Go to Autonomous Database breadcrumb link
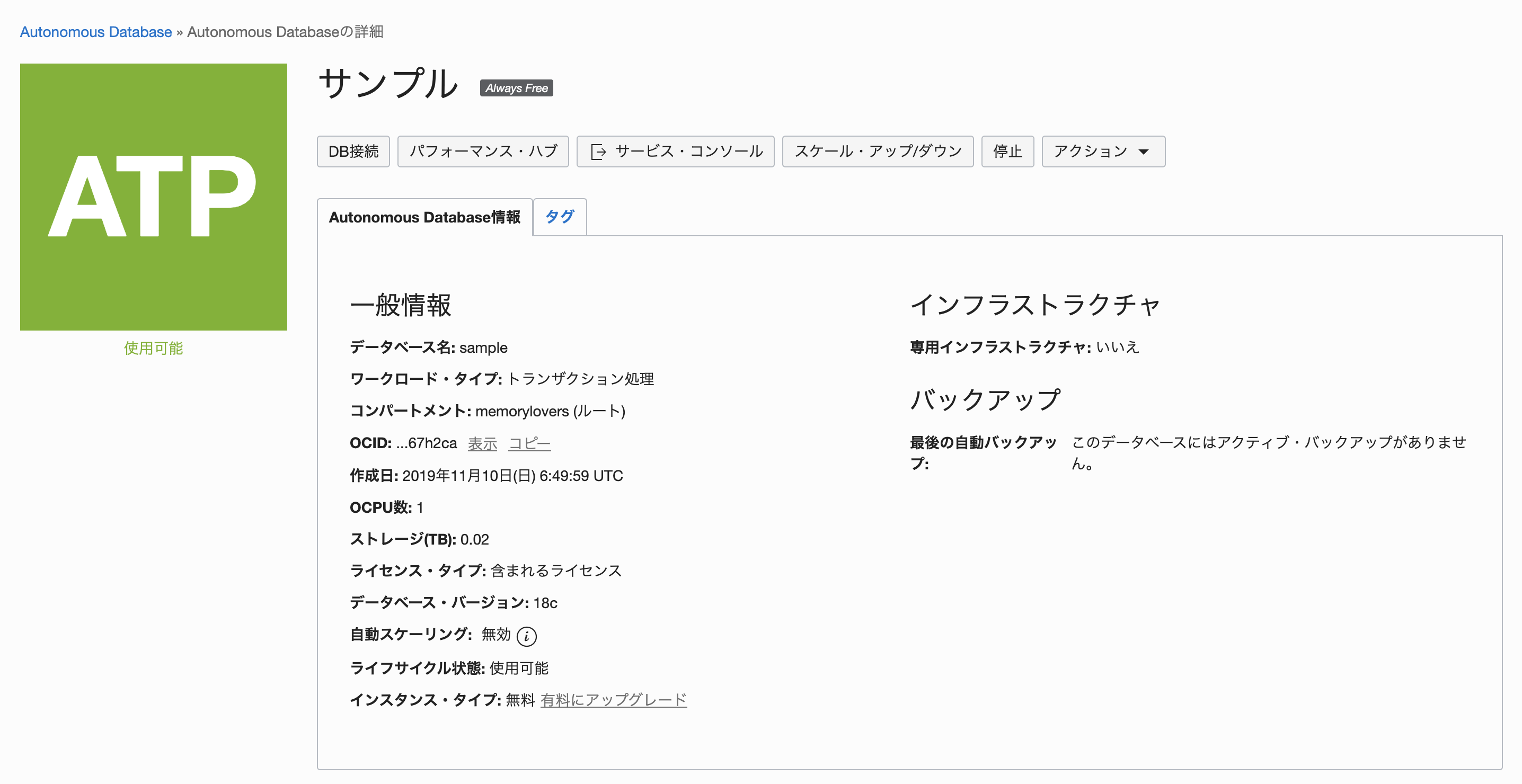 tap(96, 32)
